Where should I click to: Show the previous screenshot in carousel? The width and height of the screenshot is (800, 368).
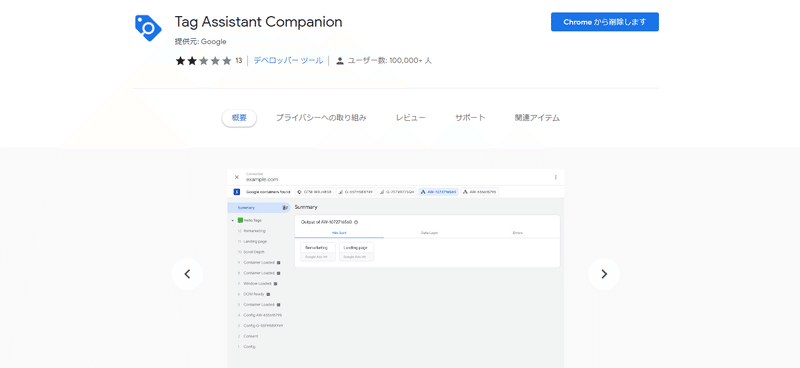pos(187,274)
